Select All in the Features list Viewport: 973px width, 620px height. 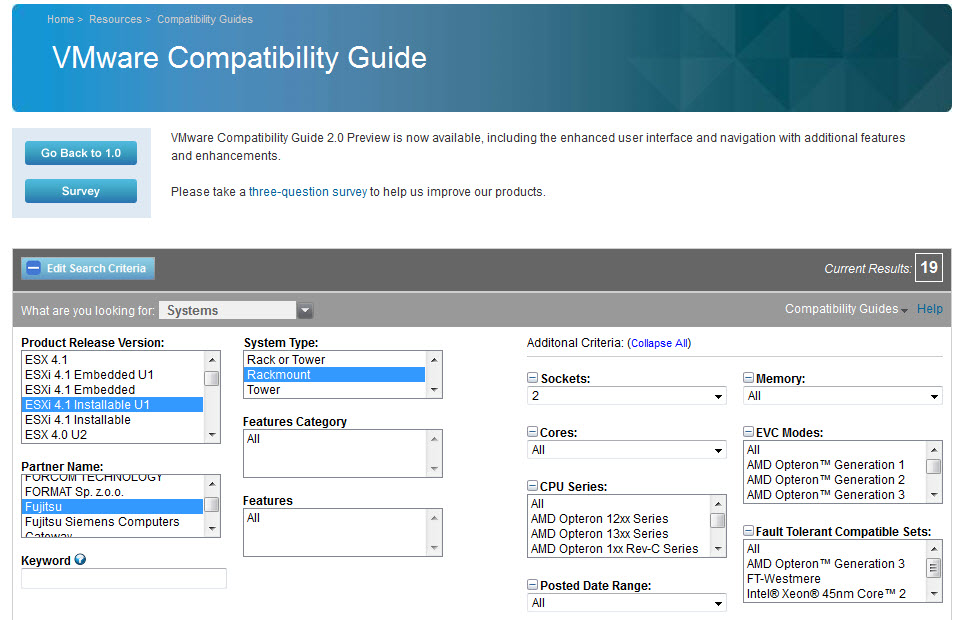tap(335, 518)
